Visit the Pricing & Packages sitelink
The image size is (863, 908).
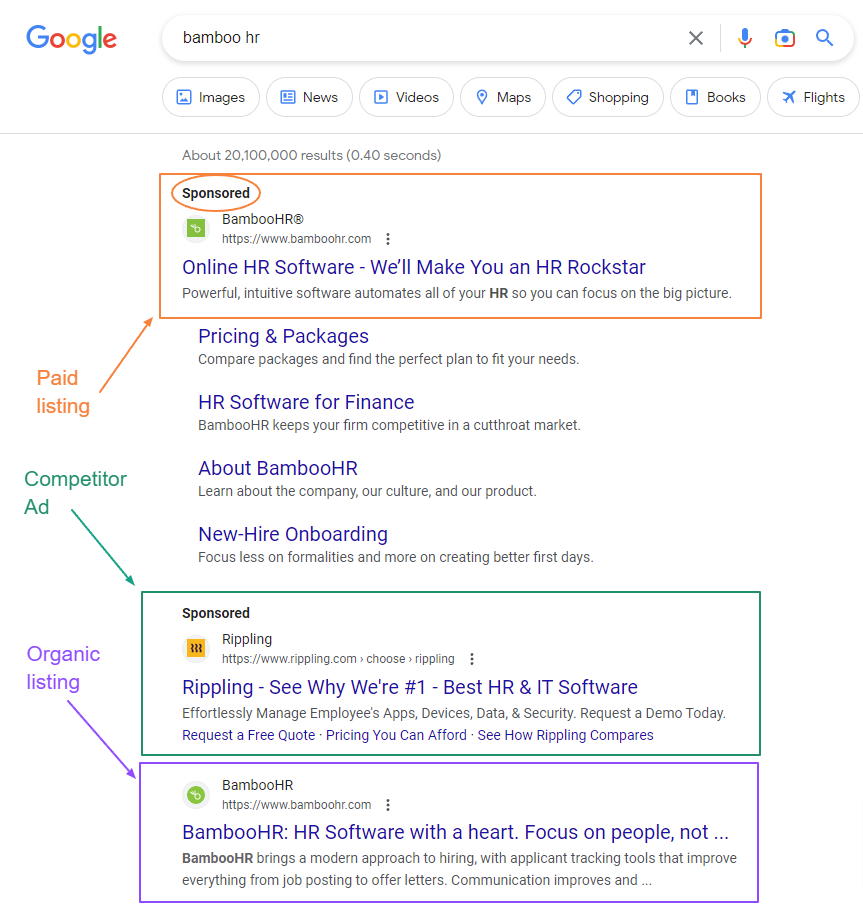tap(283, 336)
